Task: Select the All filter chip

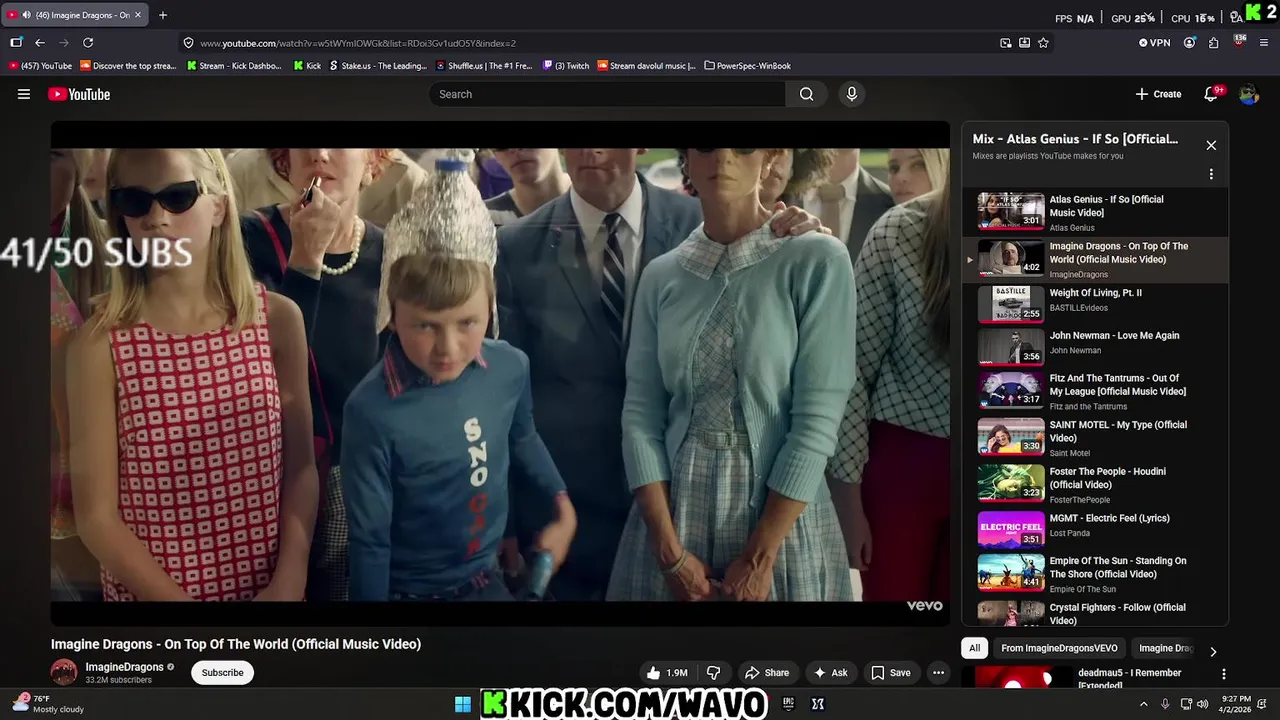Action: coord(974,648)
